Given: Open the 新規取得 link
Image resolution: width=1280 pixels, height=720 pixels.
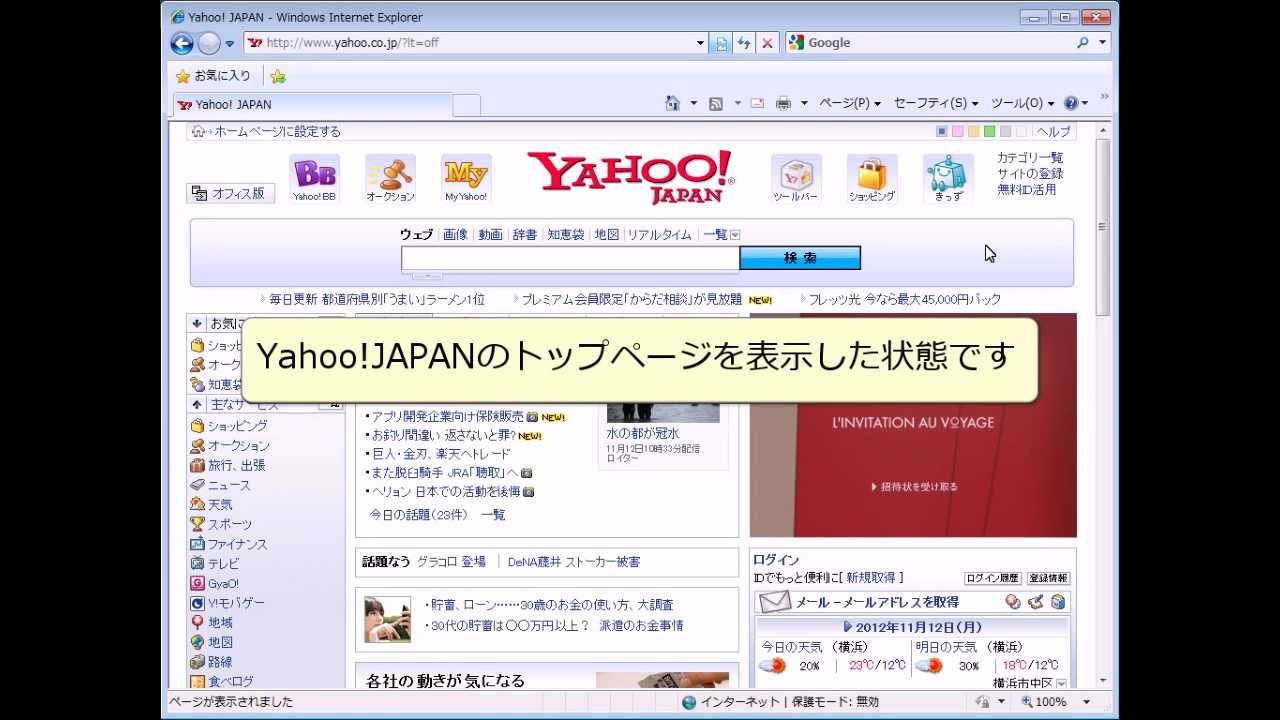Looking at the screenshot, I should (x=872, y=578).
